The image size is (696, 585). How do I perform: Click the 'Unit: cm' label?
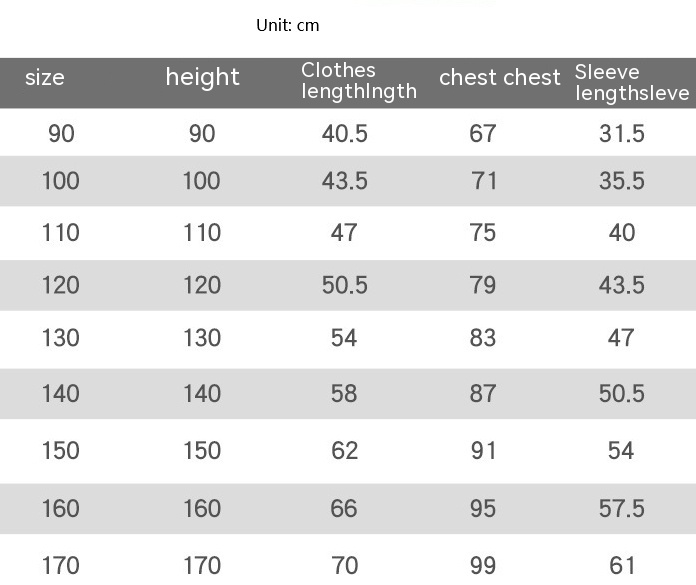coord(287,25)
